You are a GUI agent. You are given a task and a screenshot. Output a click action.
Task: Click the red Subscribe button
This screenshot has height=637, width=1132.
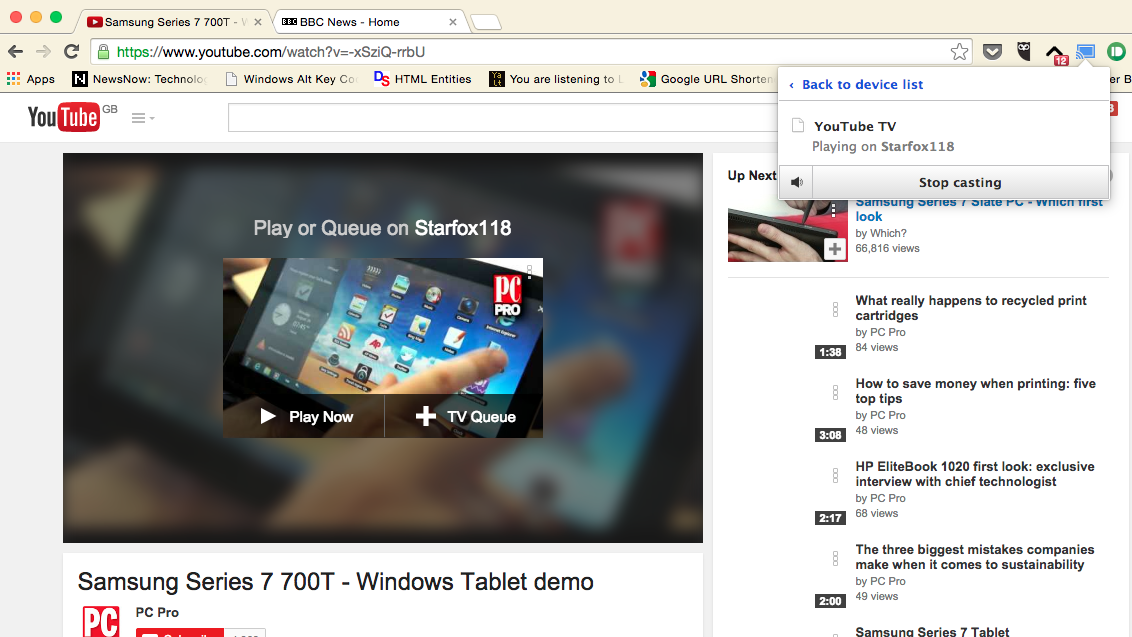coord(180,633)
